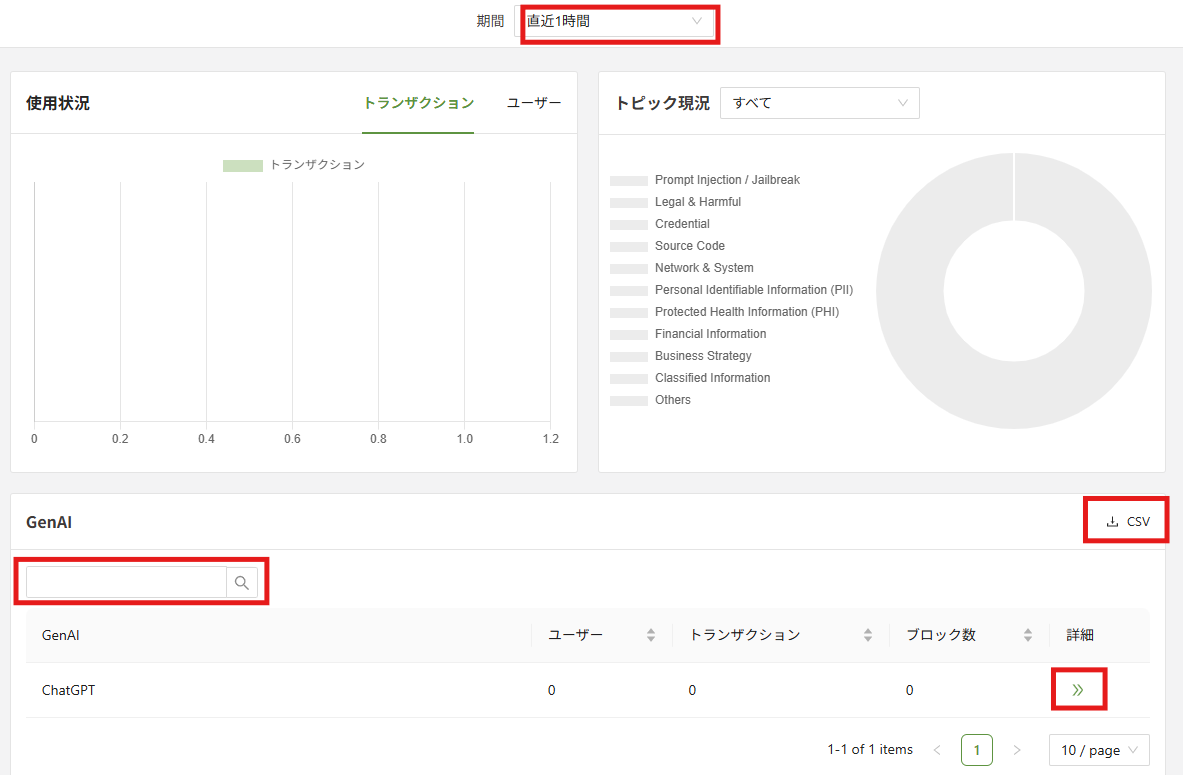The height and width of the screenshot is (775, 1183).
Task: Toggle Financial Information legend color swatch
Action: click(x=629, y=334)
